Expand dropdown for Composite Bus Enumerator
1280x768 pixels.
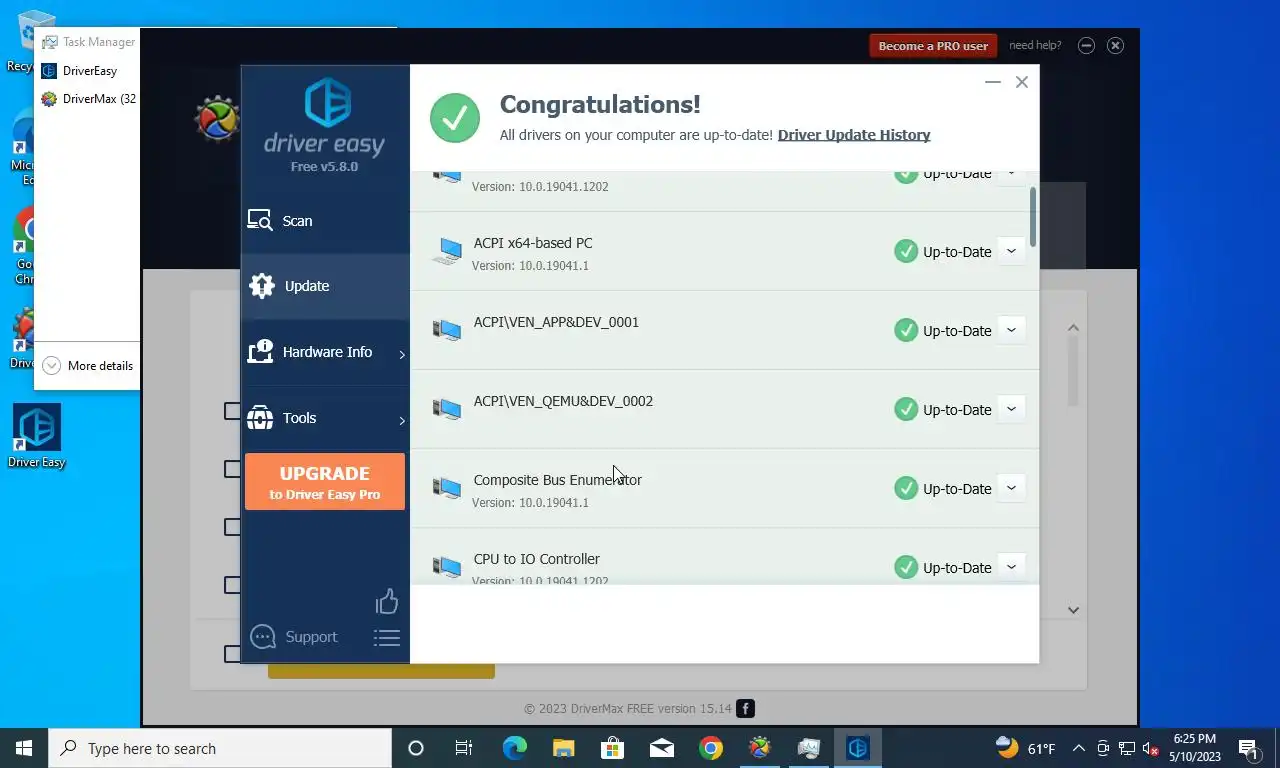click(x=1011, y=488)
